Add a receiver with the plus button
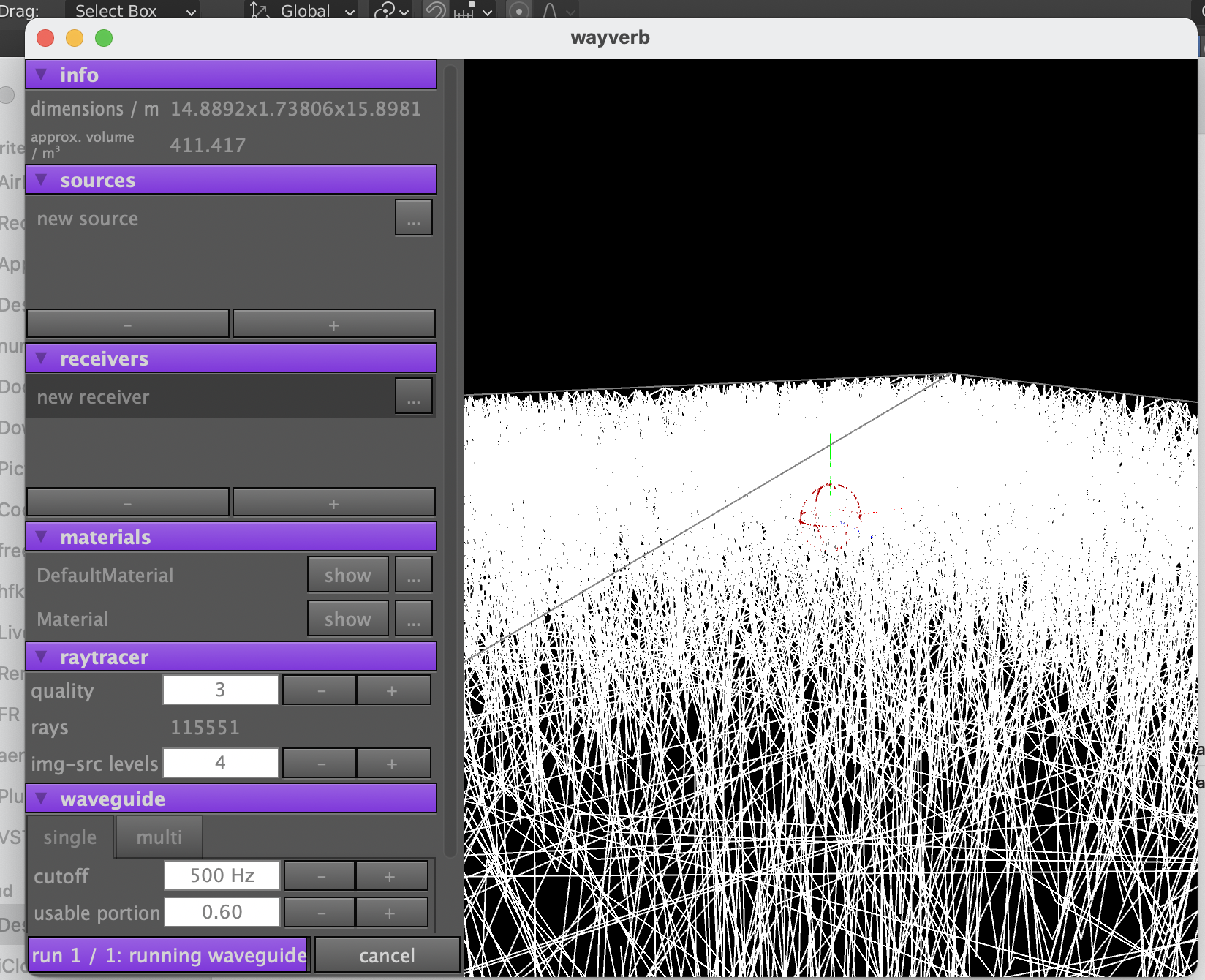 click(333, 503)
